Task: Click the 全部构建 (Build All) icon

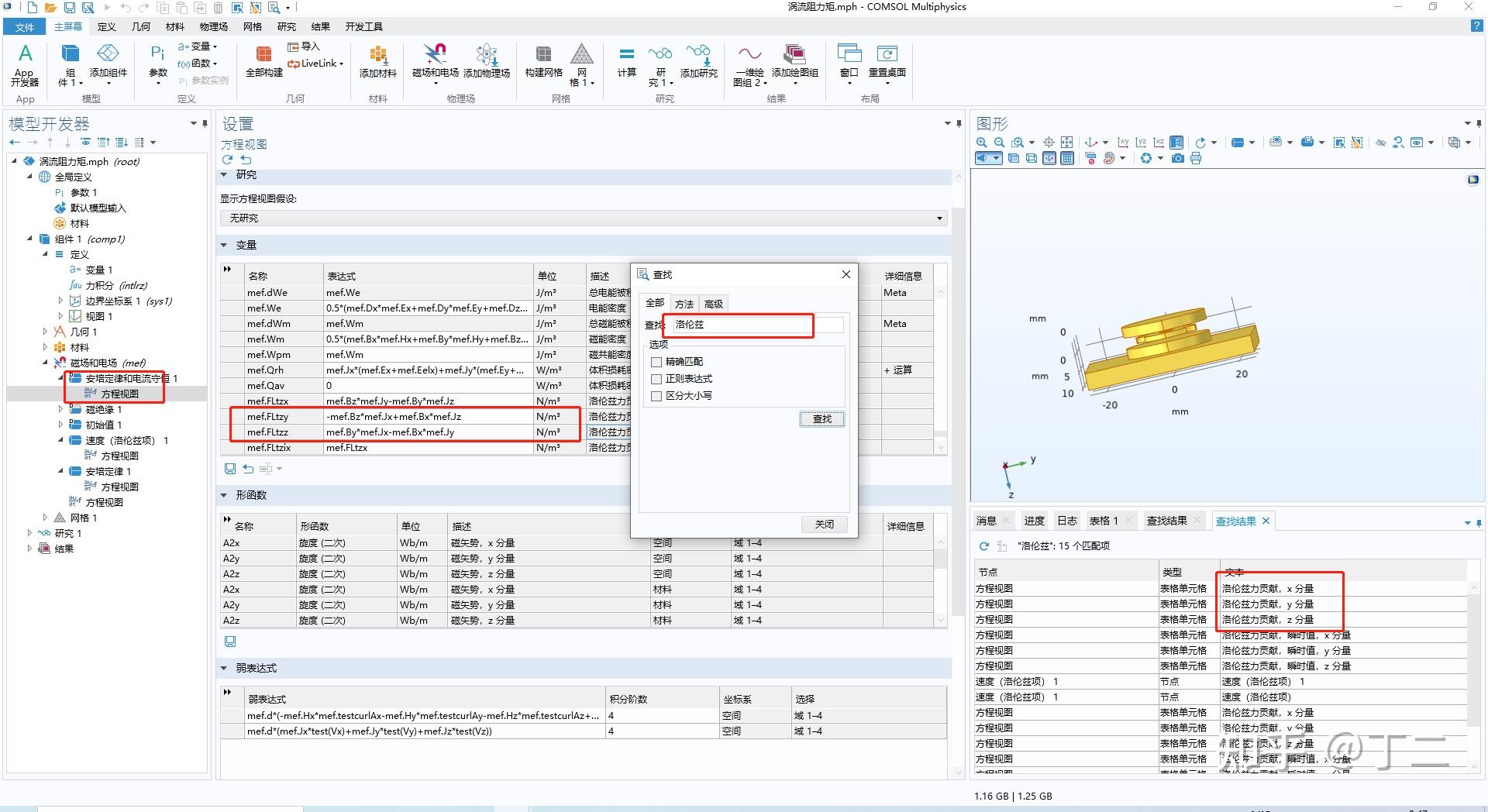Action: point(263,55)
